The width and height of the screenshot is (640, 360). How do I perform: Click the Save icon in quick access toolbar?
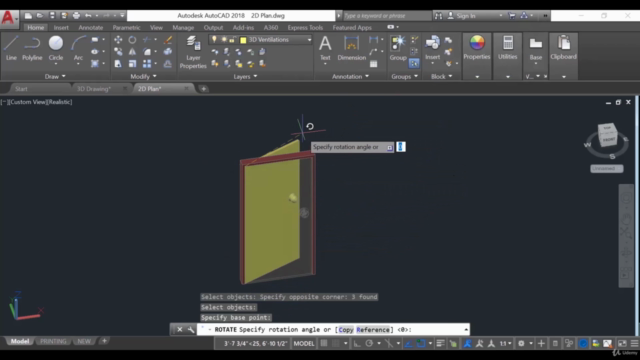[x=52, y=16]
